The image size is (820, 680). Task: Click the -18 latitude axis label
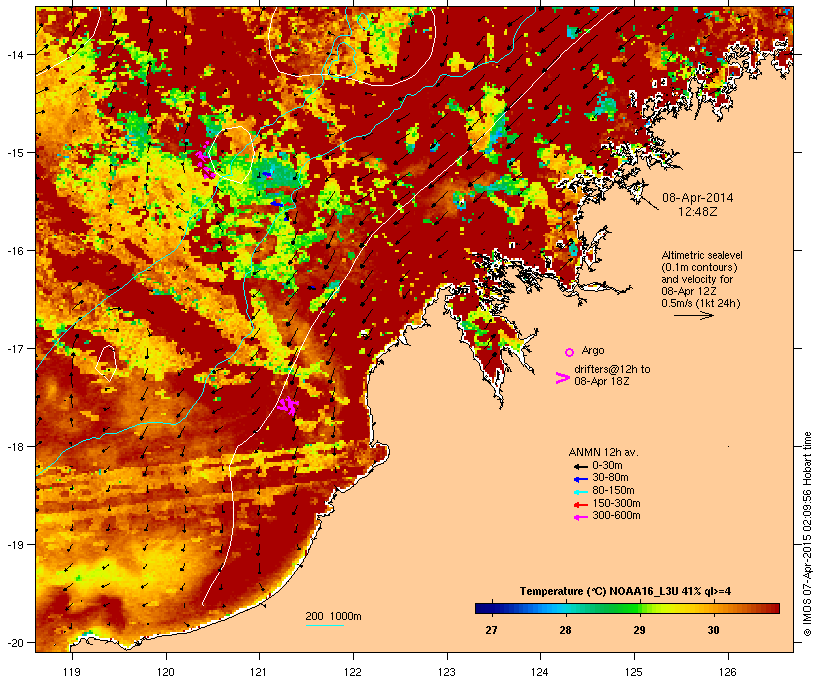(x=15, y=446)
